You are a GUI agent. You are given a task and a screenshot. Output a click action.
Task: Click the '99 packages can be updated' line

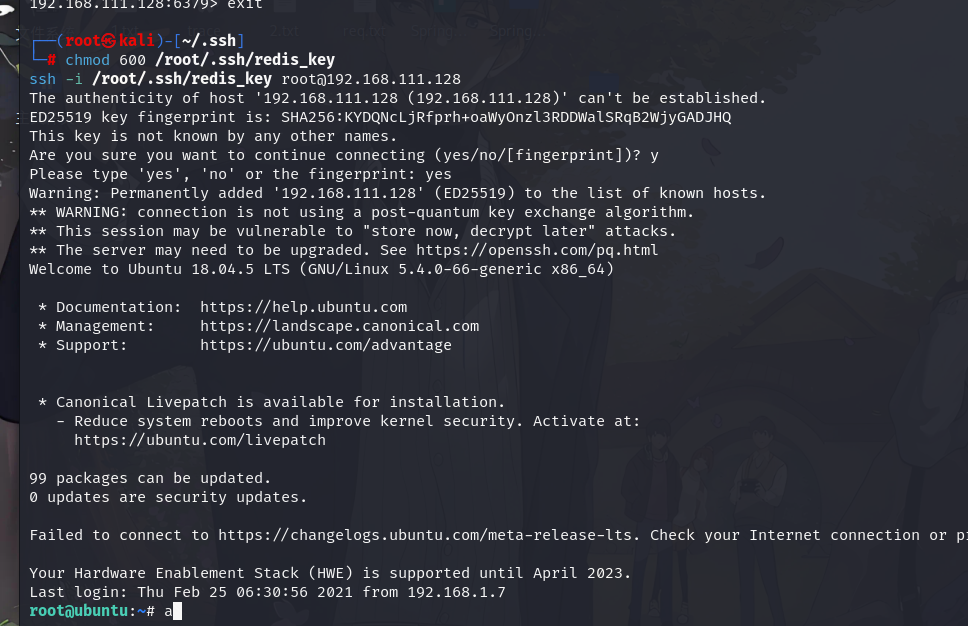pos(150,478)
